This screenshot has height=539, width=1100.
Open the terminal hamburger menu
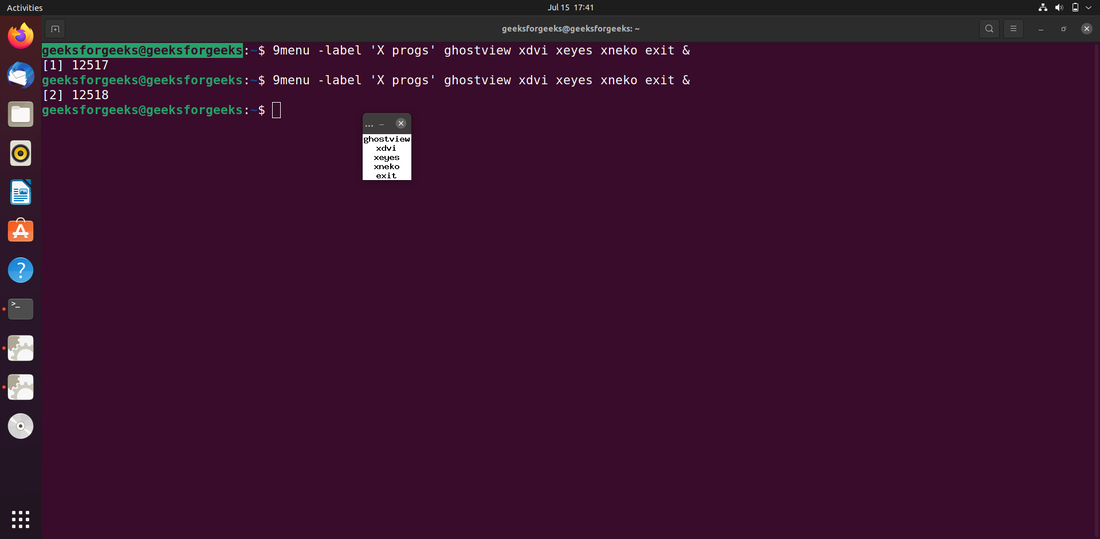[x=1013, y=29]
